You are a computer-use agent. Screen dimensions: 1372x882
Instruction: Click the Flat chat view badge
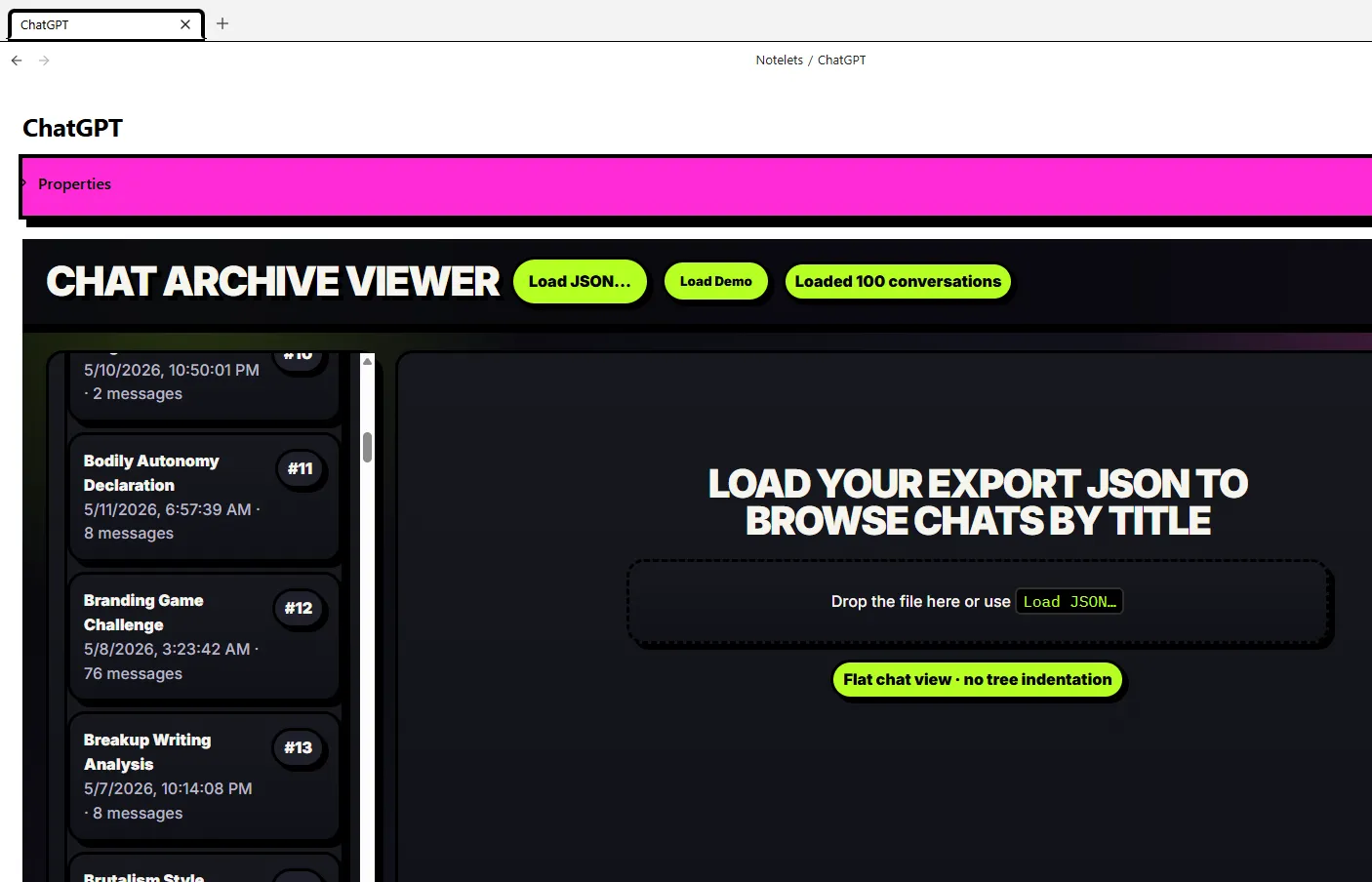978,680
